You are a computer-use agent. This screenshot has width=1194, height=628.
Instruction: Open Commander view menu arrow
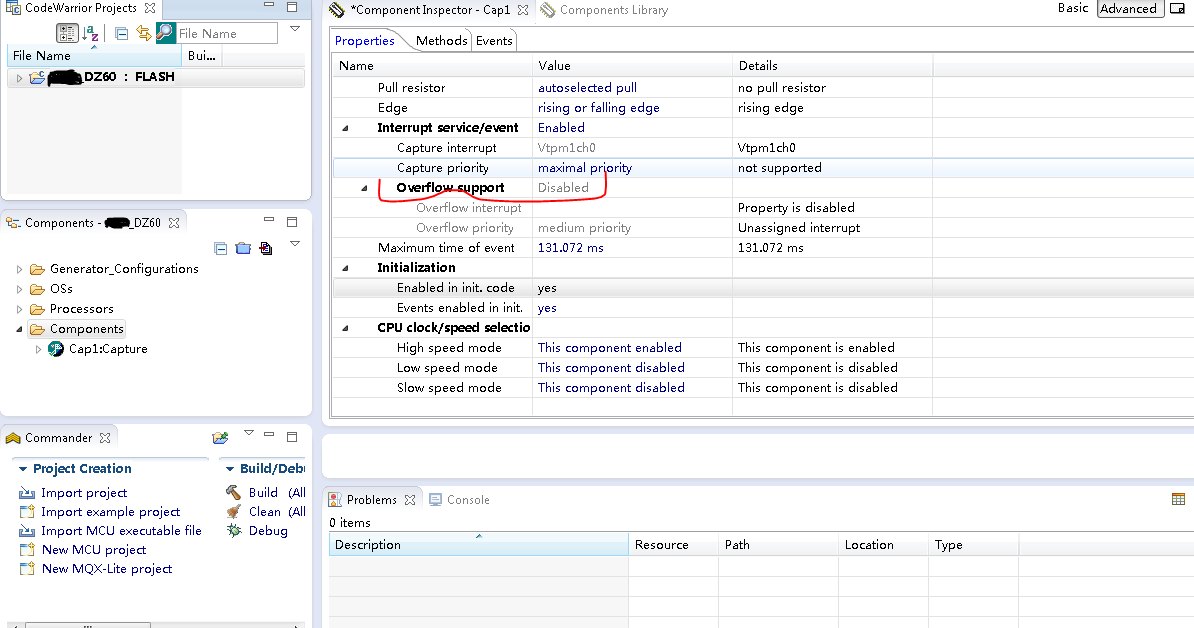click(248, 433)
